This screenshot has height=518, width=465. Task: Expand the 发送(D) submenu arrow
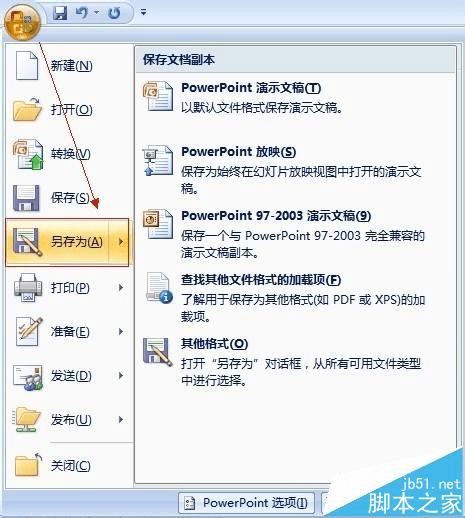[x=121, y=376]
